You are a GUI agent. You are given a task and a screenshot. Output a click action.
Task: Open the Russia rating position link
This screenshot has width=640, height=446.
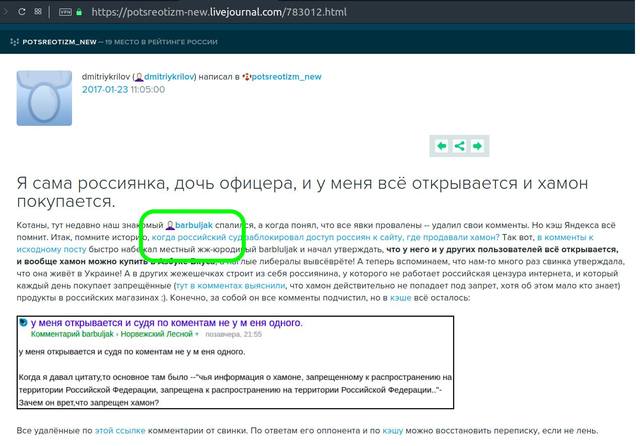pyautogui.click(x=161, y=42)
